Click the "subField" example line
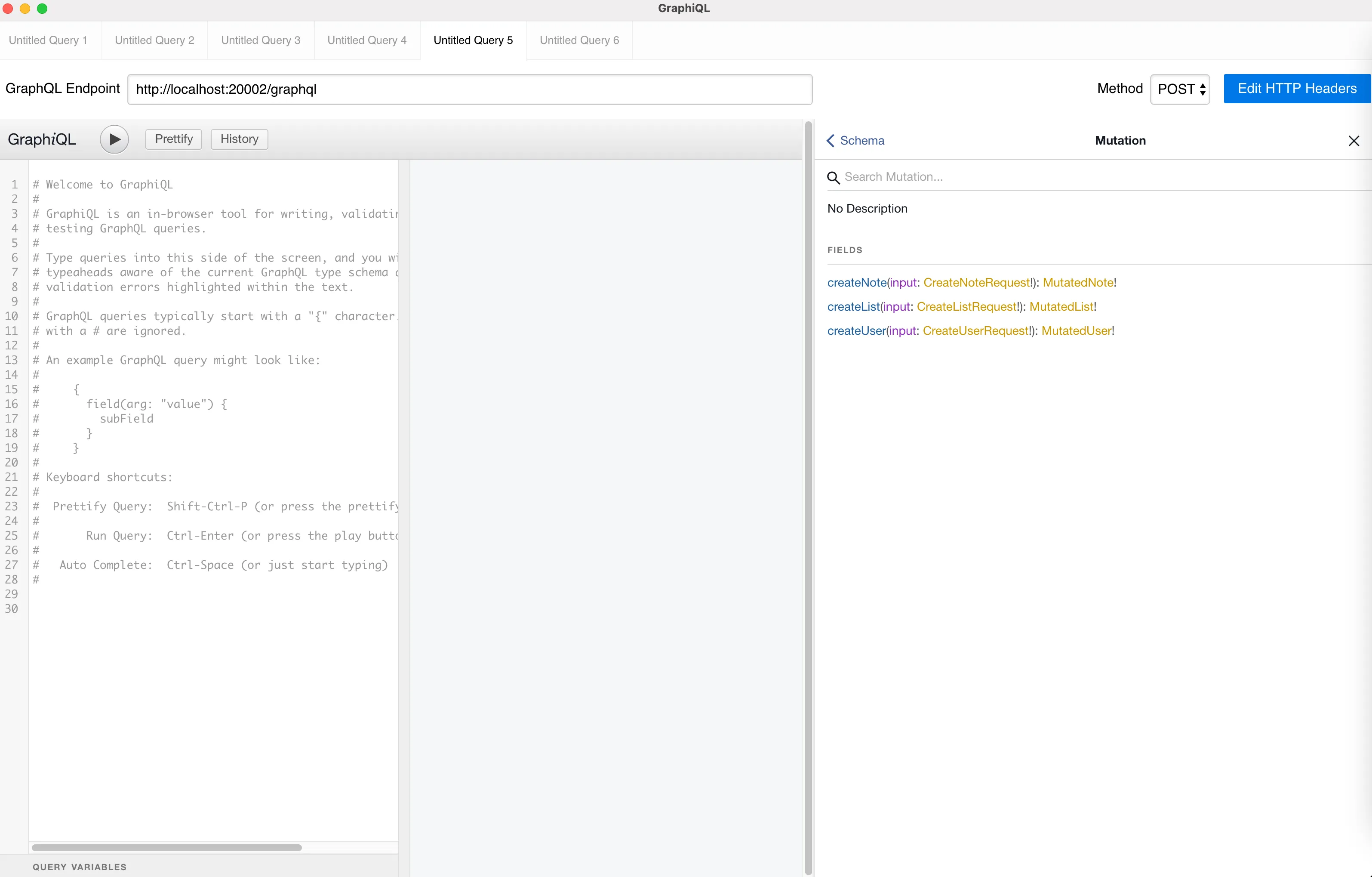This screenshot has height=877, width=1372. [126, 419]
